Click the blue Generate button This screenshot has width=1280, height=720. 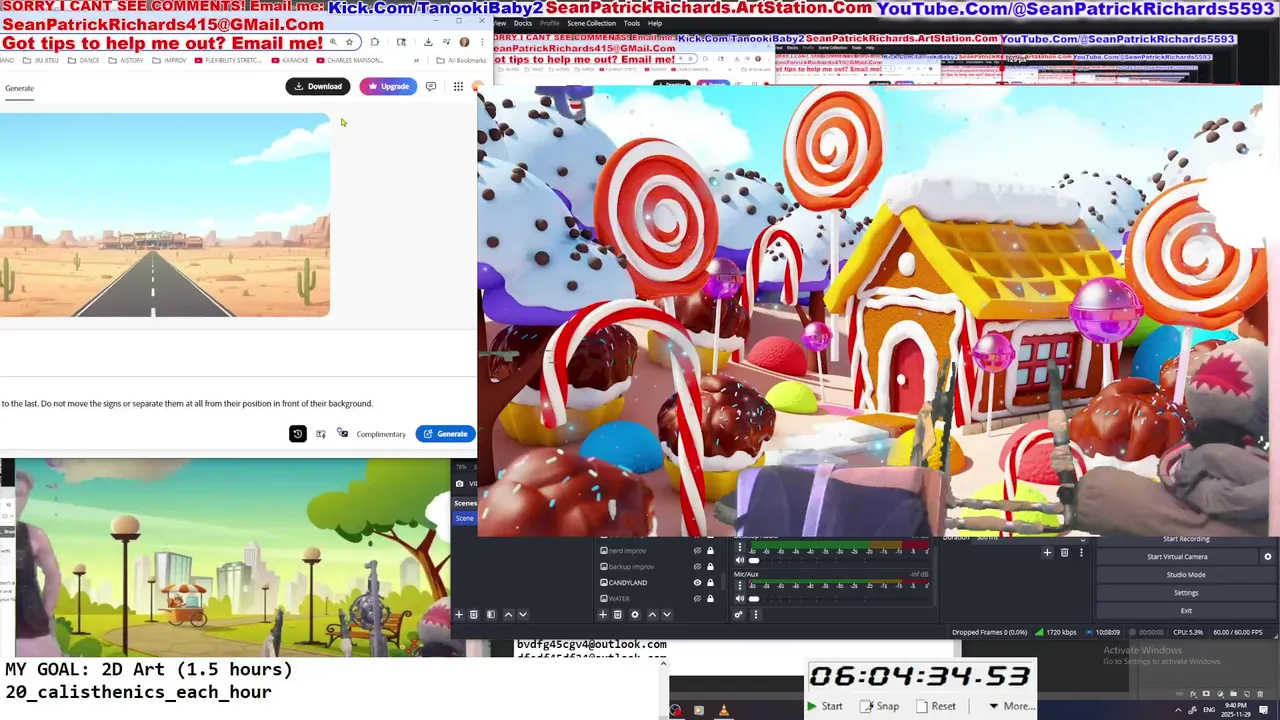click(x=445, y=434)
